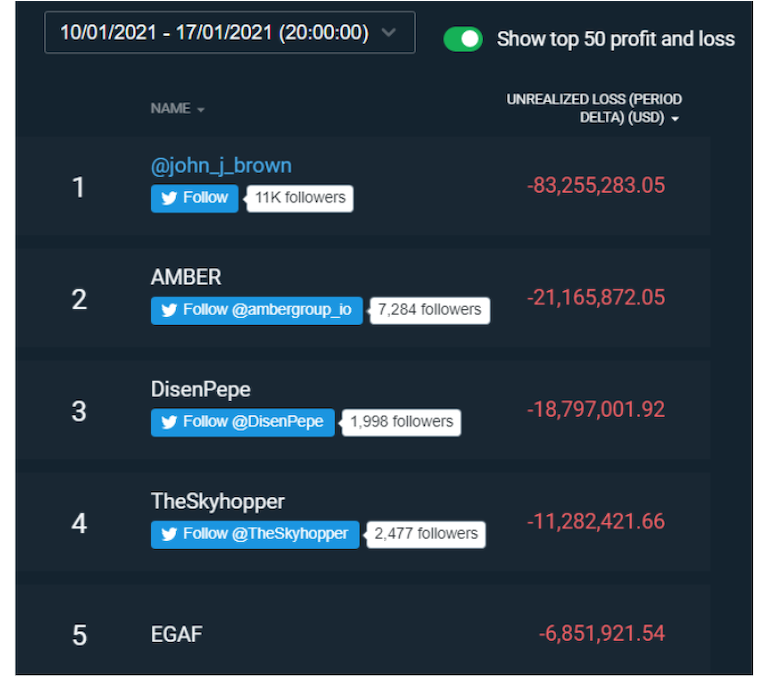This screenshot has height=685, width=768.
Task: Select the DisenPepe trader name
Action: (200, 389)
